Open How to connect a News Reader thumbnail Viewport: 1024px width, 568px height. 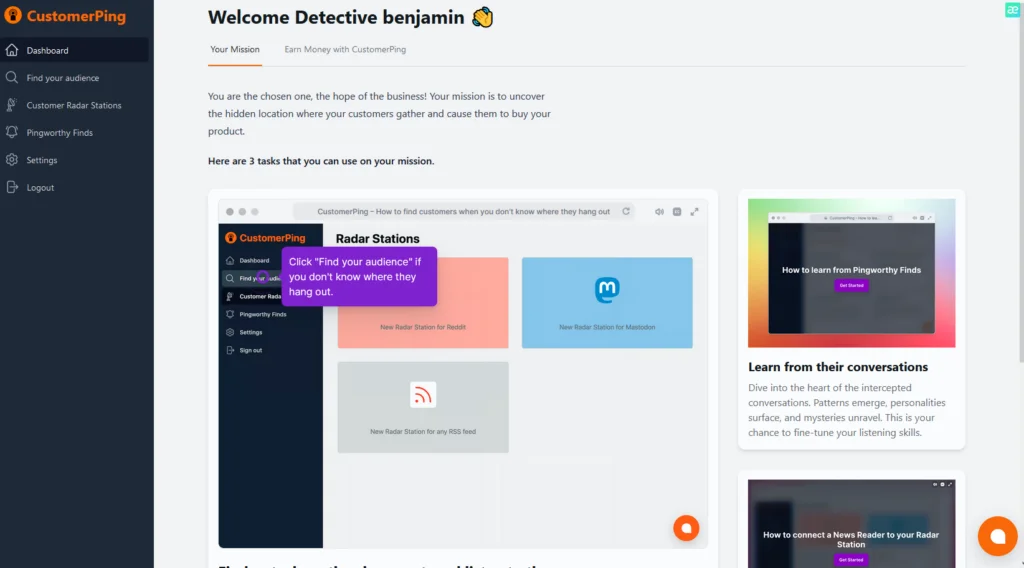pos(851,524)
